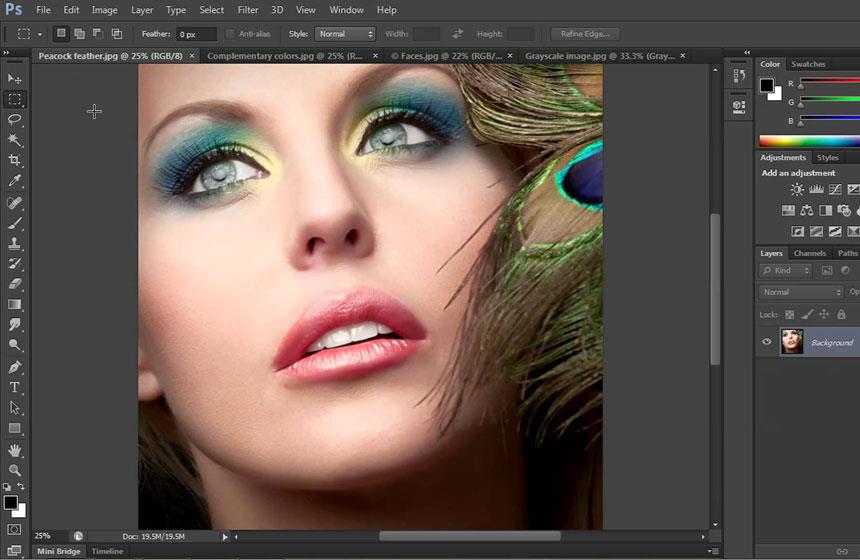Image resolution: width=860 pixels, height=560 pixels.
Task: Click the Brightness/Contrast adjustment icon
Action: click(797, 189)
